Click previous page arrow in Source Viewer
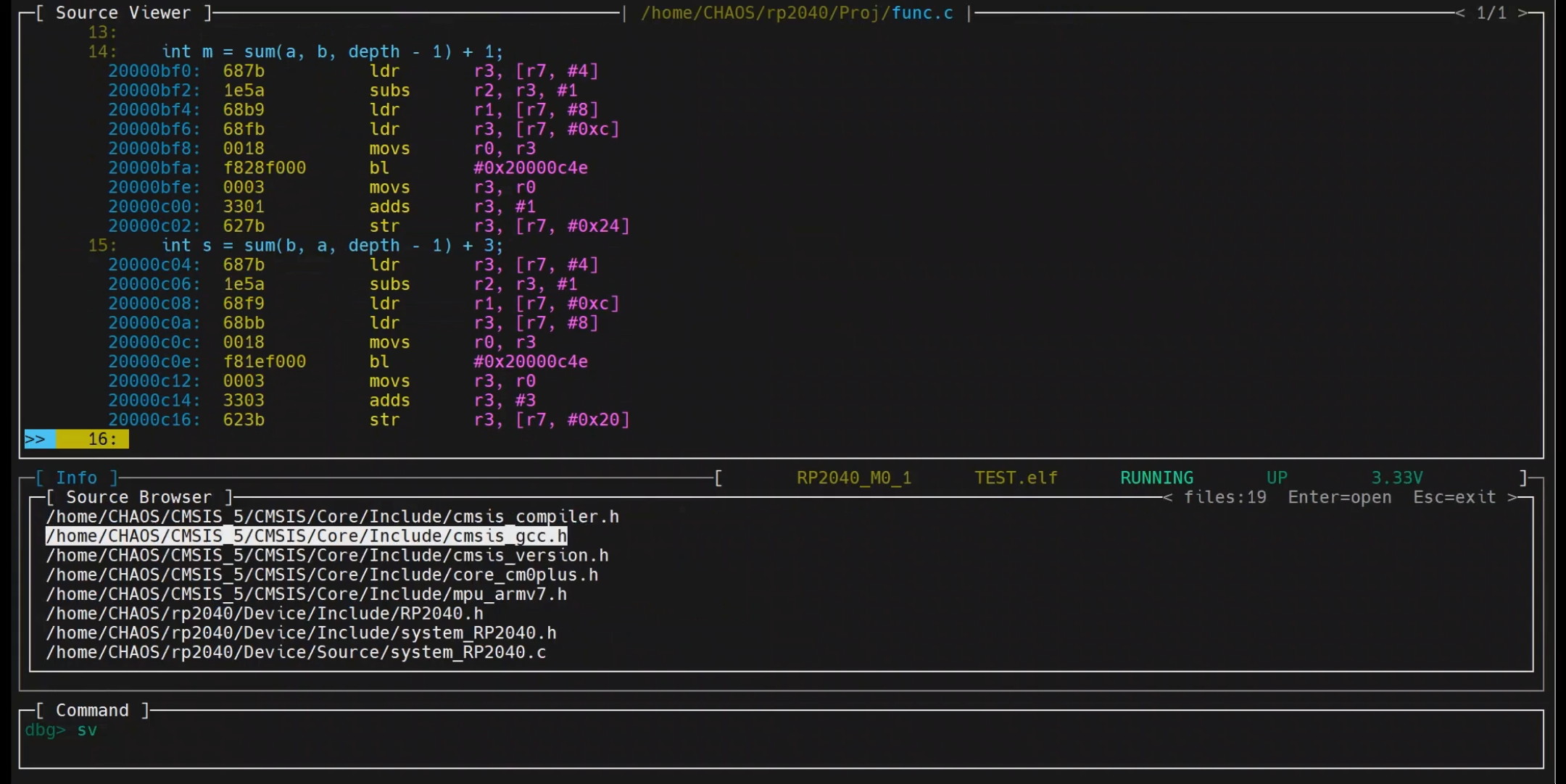The width and height of the screenshot is (1566, 784). tap(1459, 13)
